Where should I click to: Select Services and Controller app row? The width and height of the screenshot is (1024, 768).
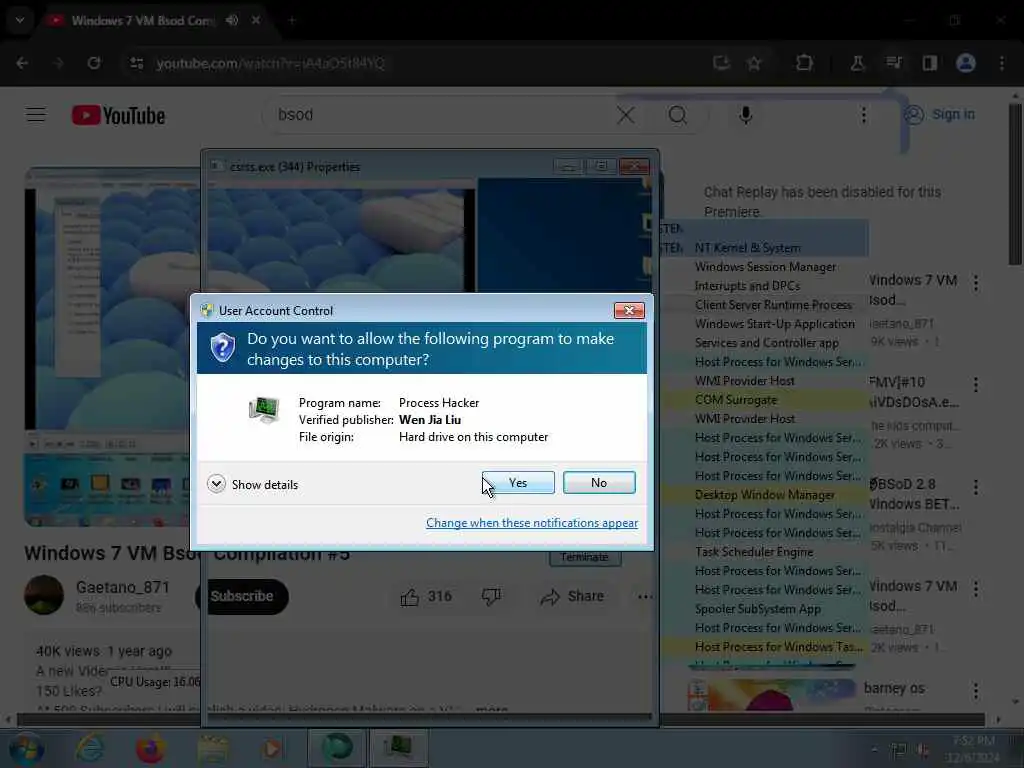766,343
